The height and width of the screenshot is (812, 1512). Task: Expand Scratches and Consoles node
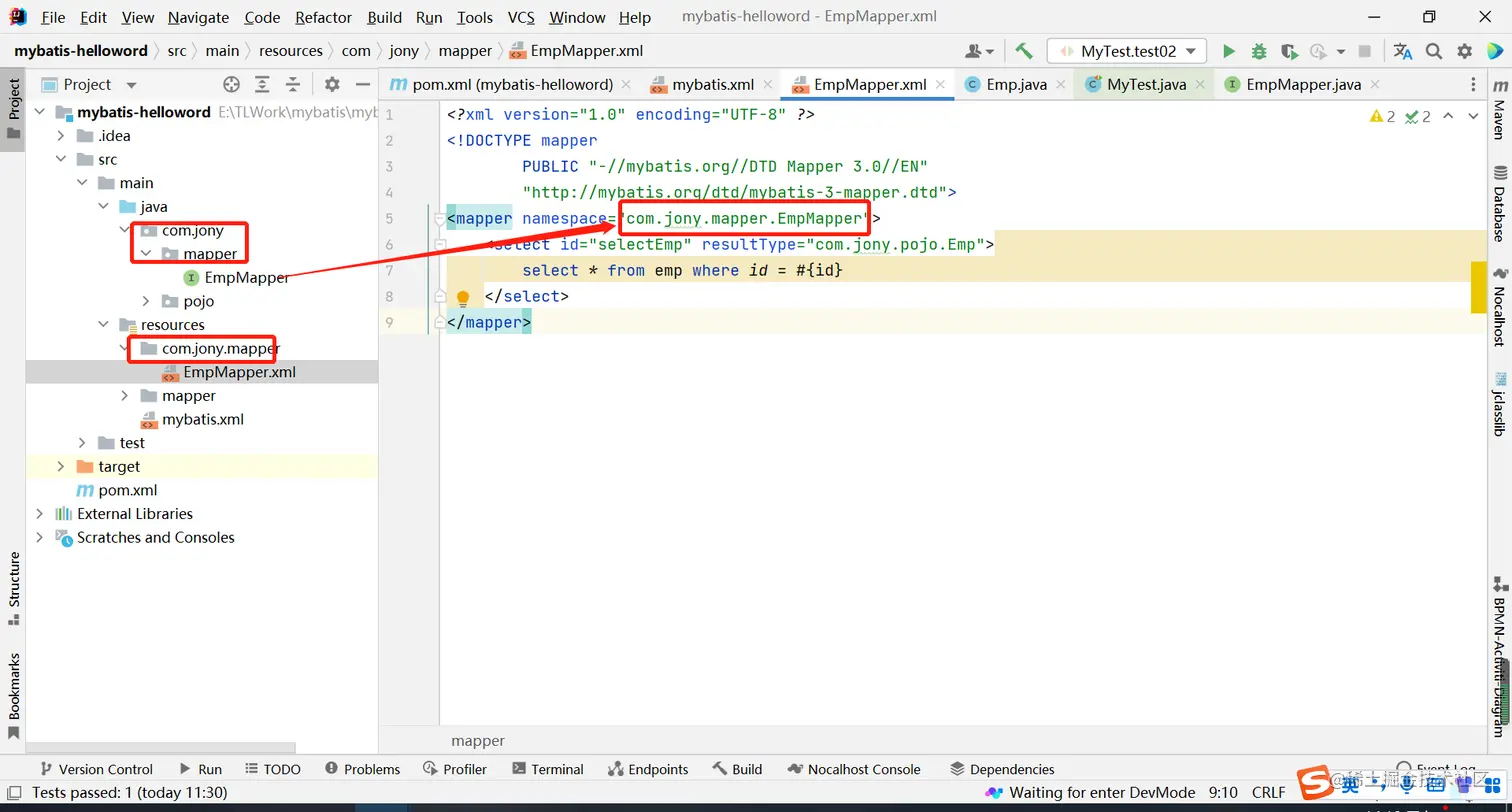coord(39,538)
